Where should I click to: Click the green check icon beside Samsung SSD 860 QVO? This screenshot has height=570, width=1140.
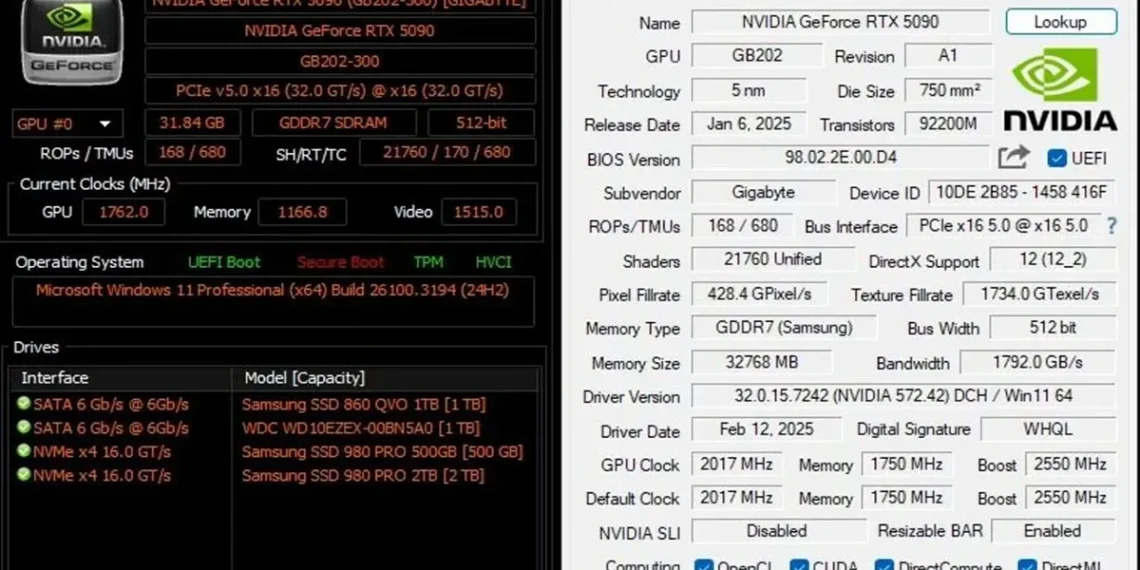coord(23,403)
